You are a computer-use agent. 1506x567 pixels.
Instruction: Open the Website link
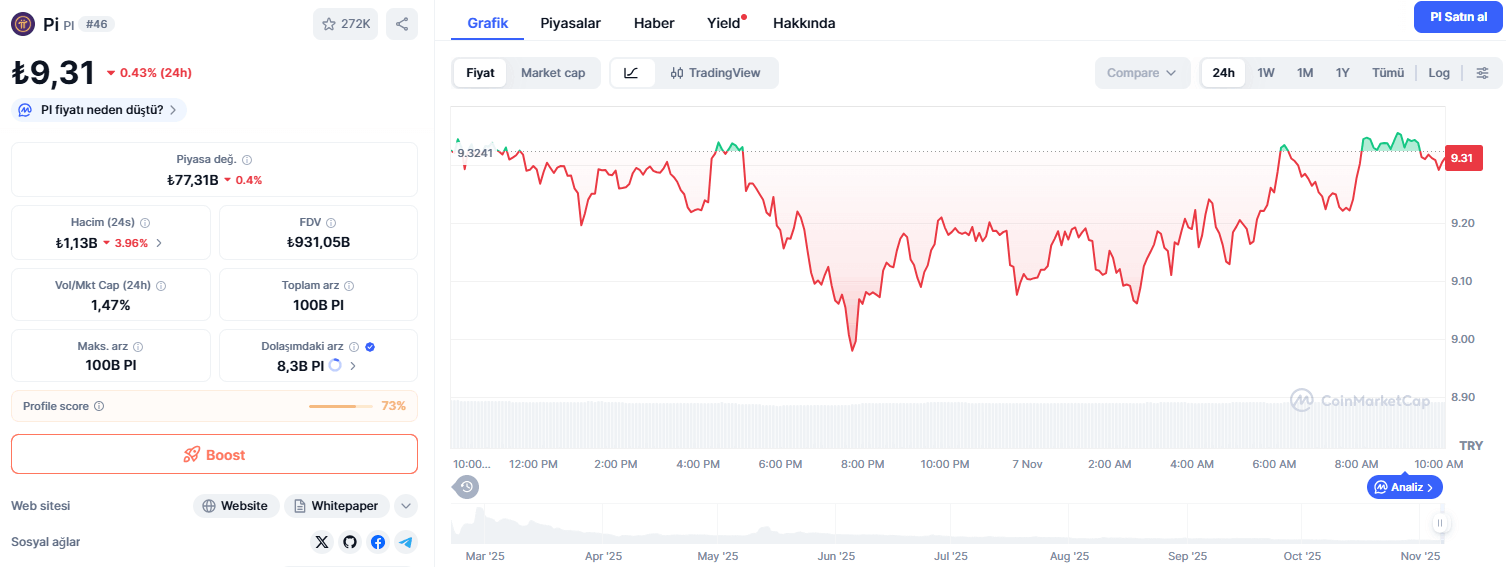tap(236, 506)
